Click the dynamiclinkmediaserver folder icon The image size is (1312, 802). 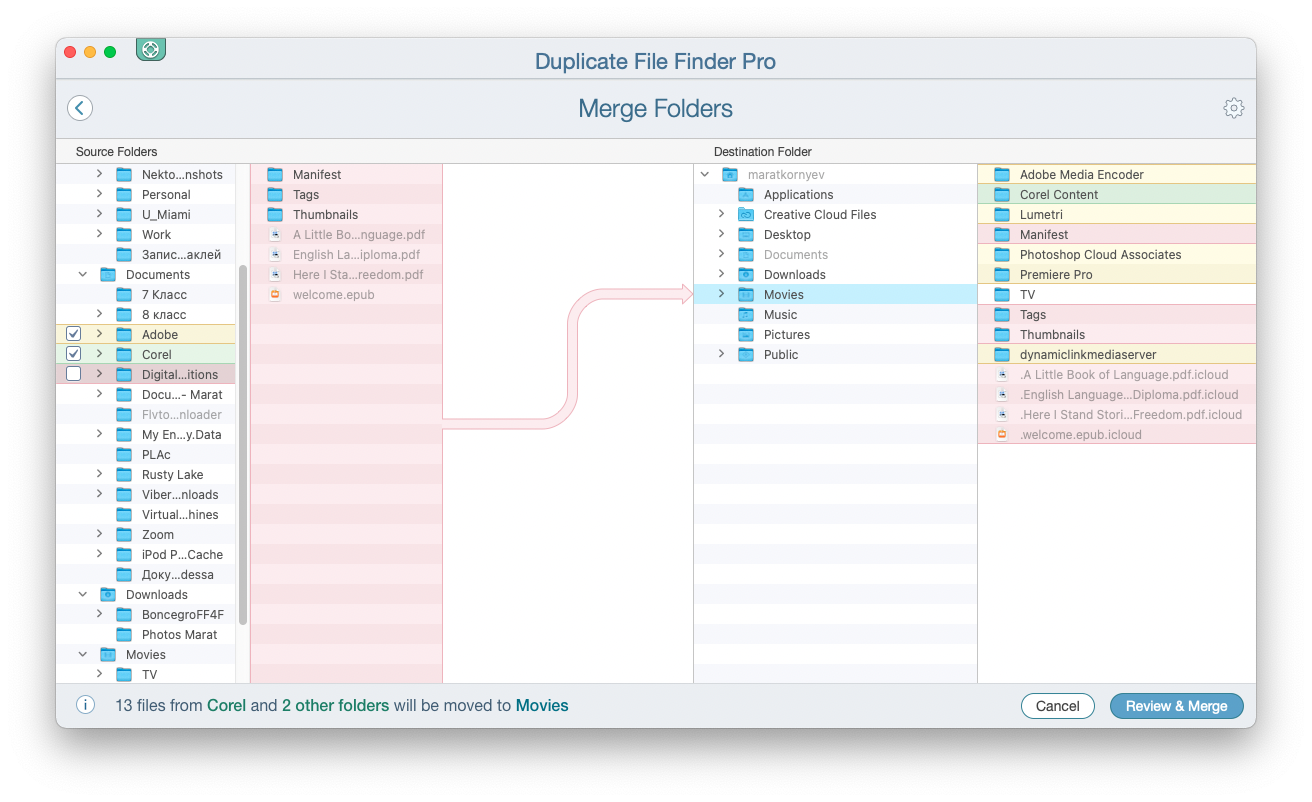(x=1002, y=354)
